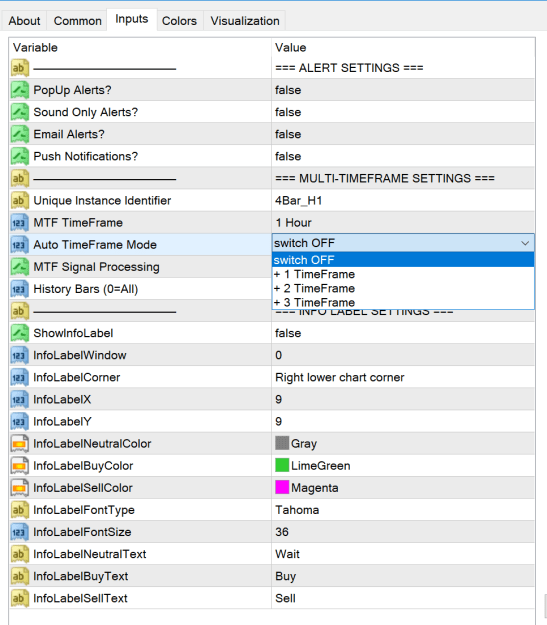Click the integer icon beside MTF TimeFrame
Screen dimensions: 547x625
(x=20, y=222)
